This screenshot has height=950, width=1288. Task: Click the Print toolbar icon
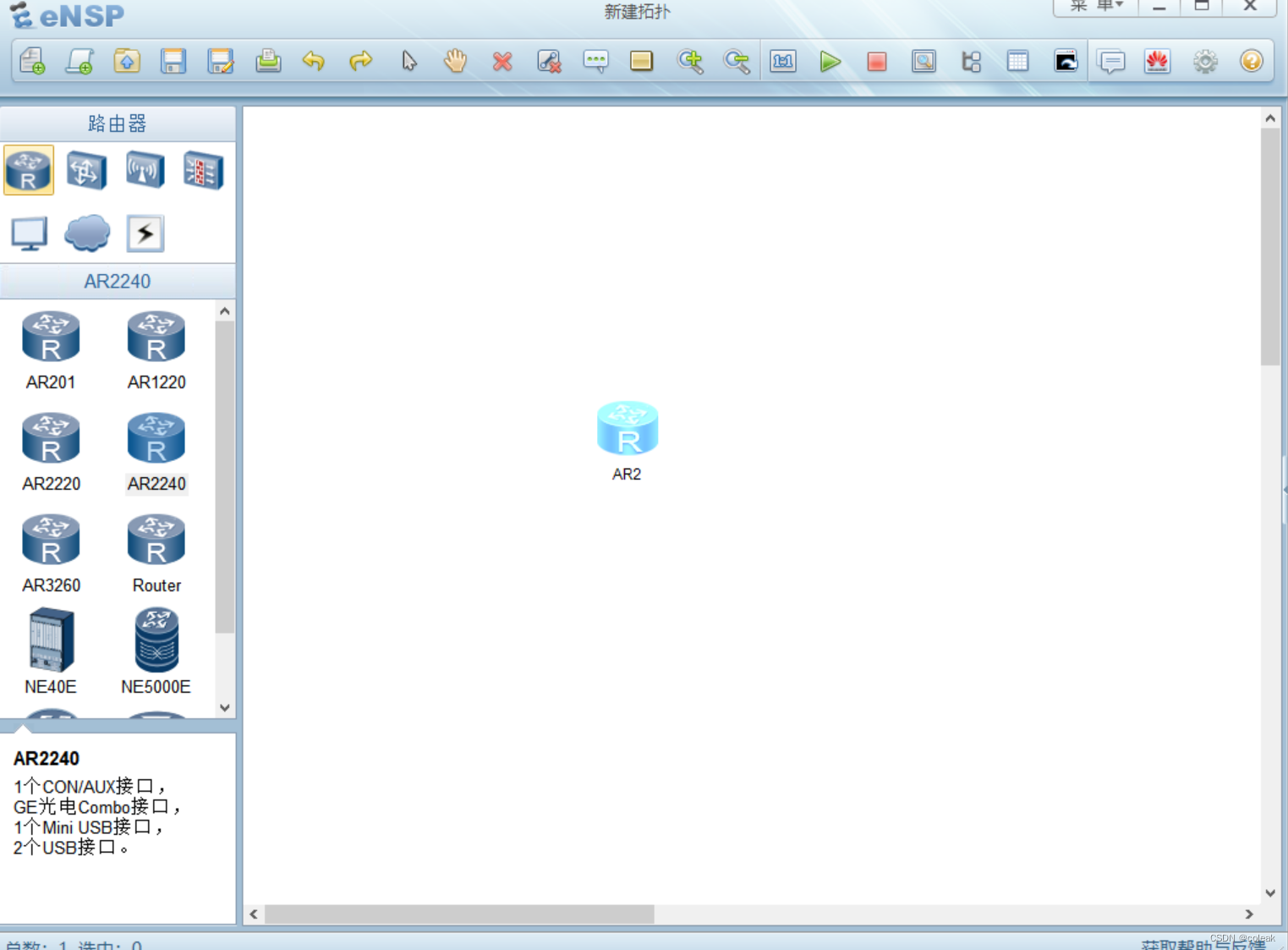click(x=268, y=61)
